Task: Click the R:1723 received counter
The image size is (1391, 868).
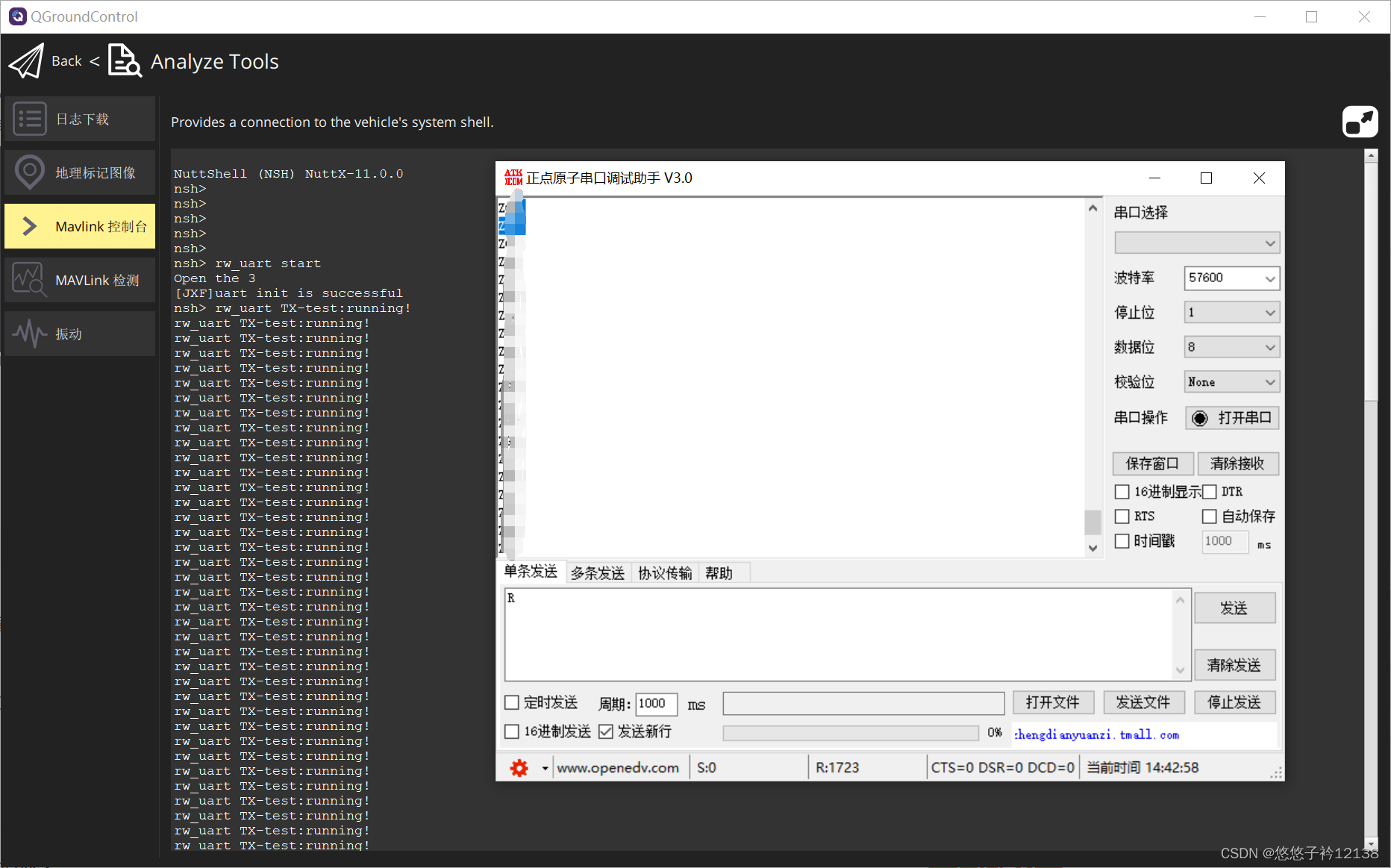Action: coord(837,768)
